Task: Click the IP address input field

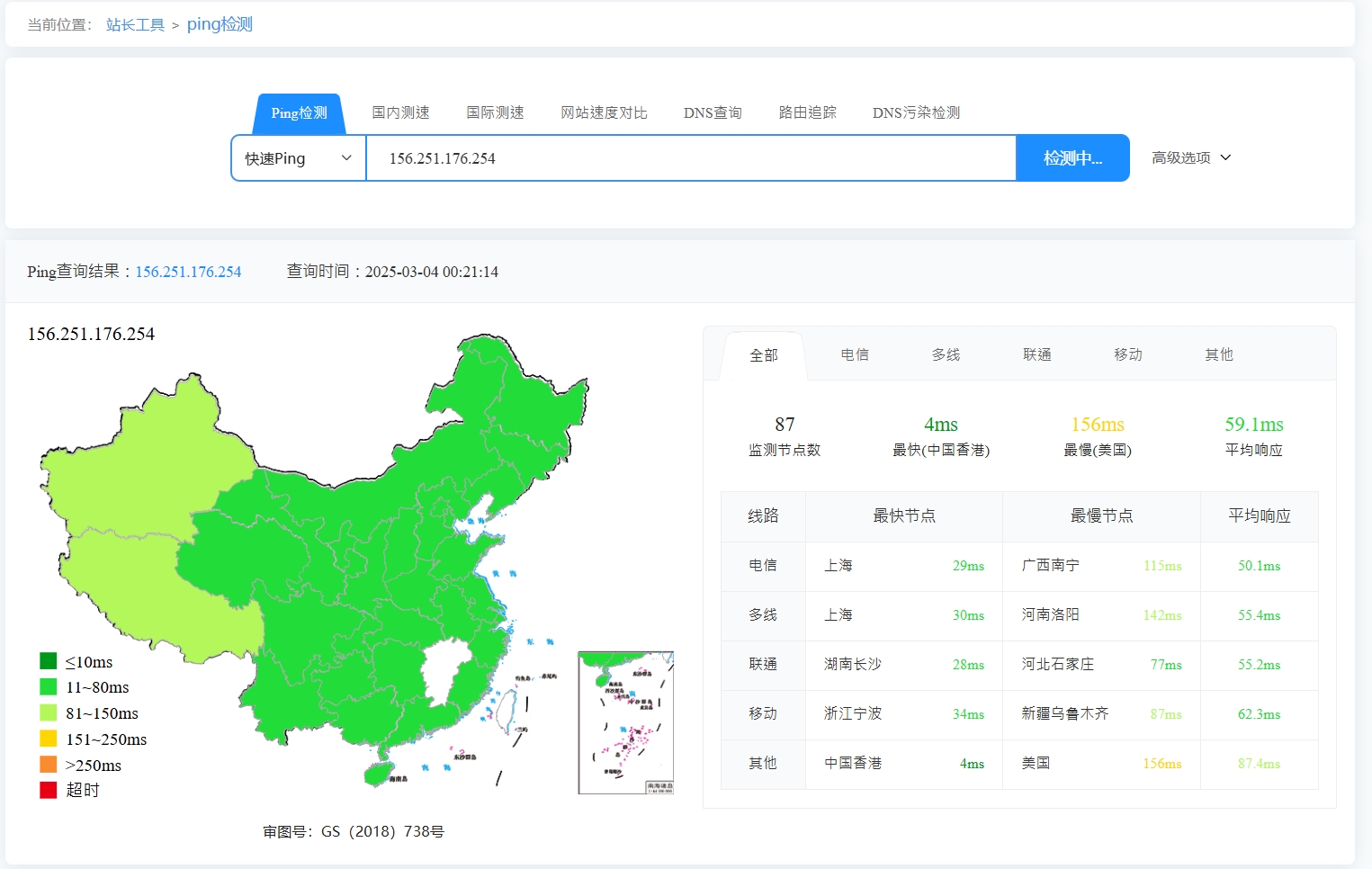Action: [691, 158]
